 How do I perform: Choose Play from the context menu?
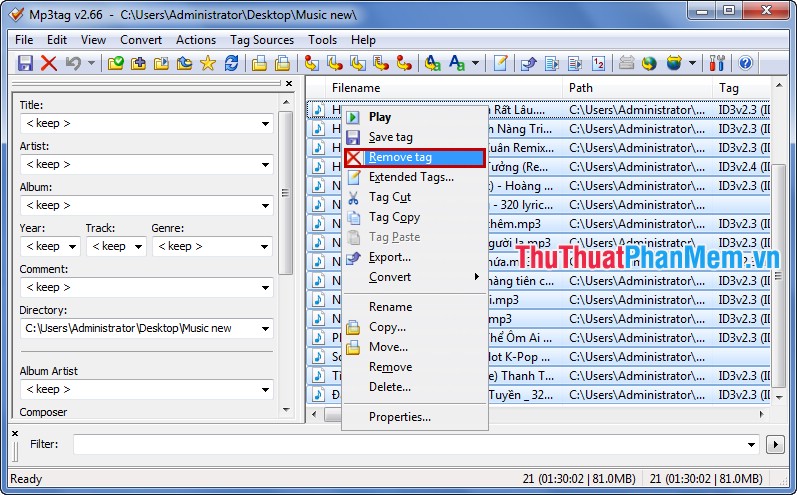415,117
